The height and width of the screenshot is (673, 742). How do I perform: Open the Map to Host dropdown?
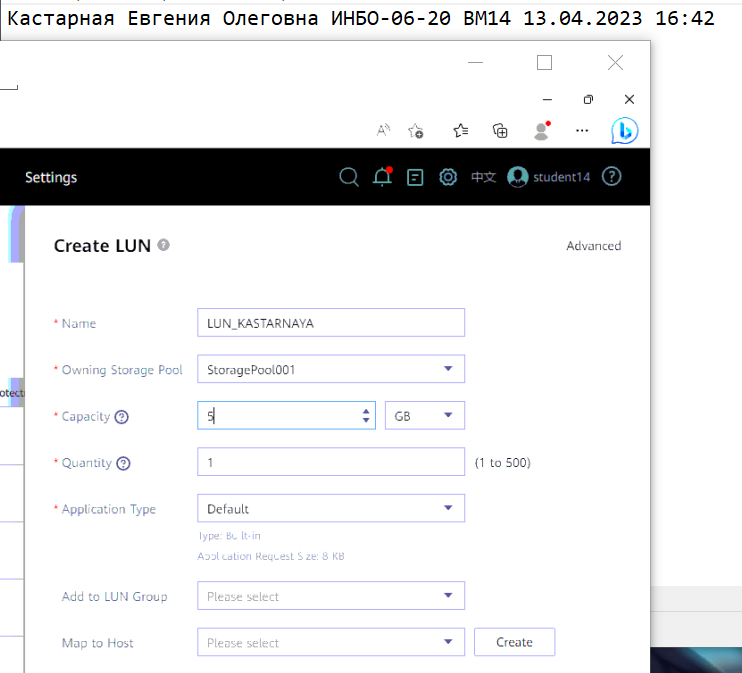point(331,642)
